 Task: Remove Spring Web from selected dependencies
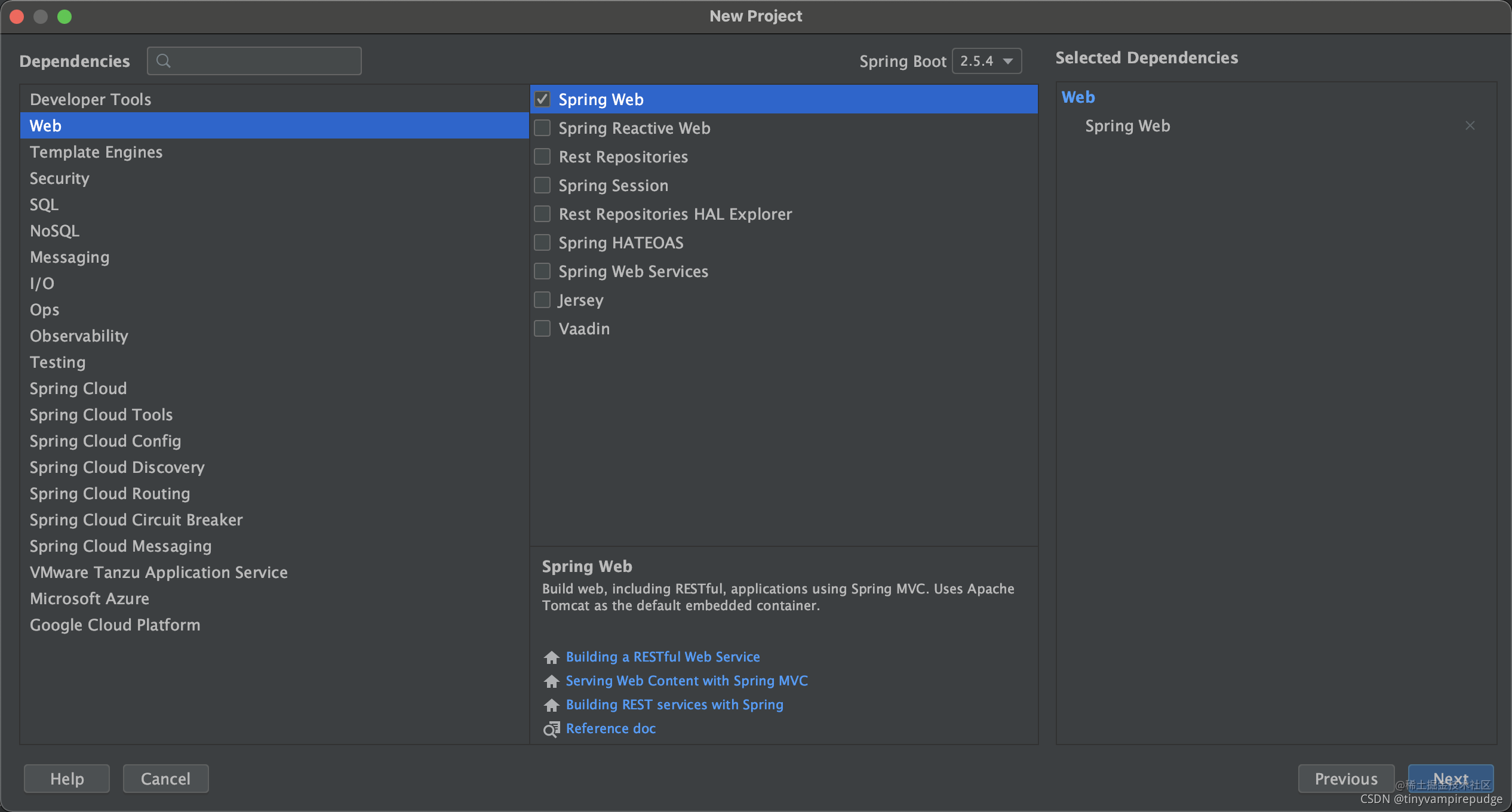coord(1470,126)
